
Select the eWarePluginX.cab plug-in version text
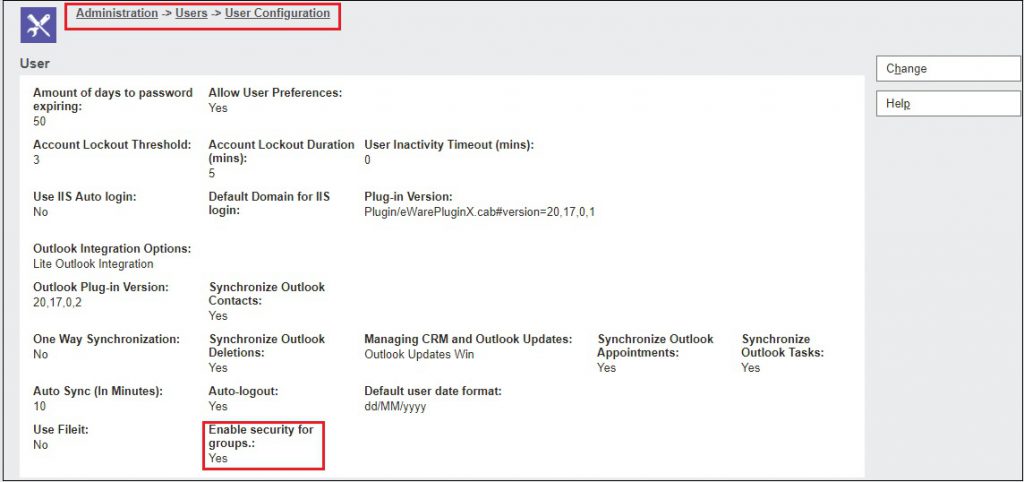pyautogui.click(x=479, y=212)
